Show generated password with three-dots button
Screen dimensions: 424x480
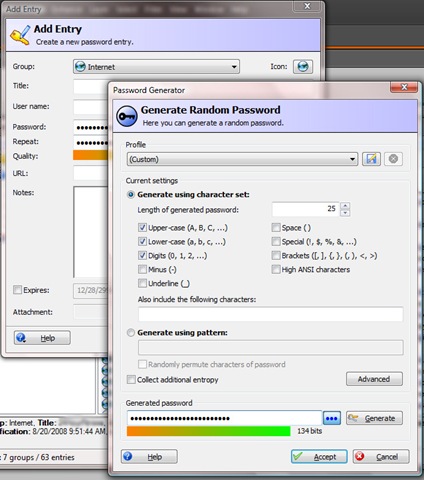coord(332,418)
